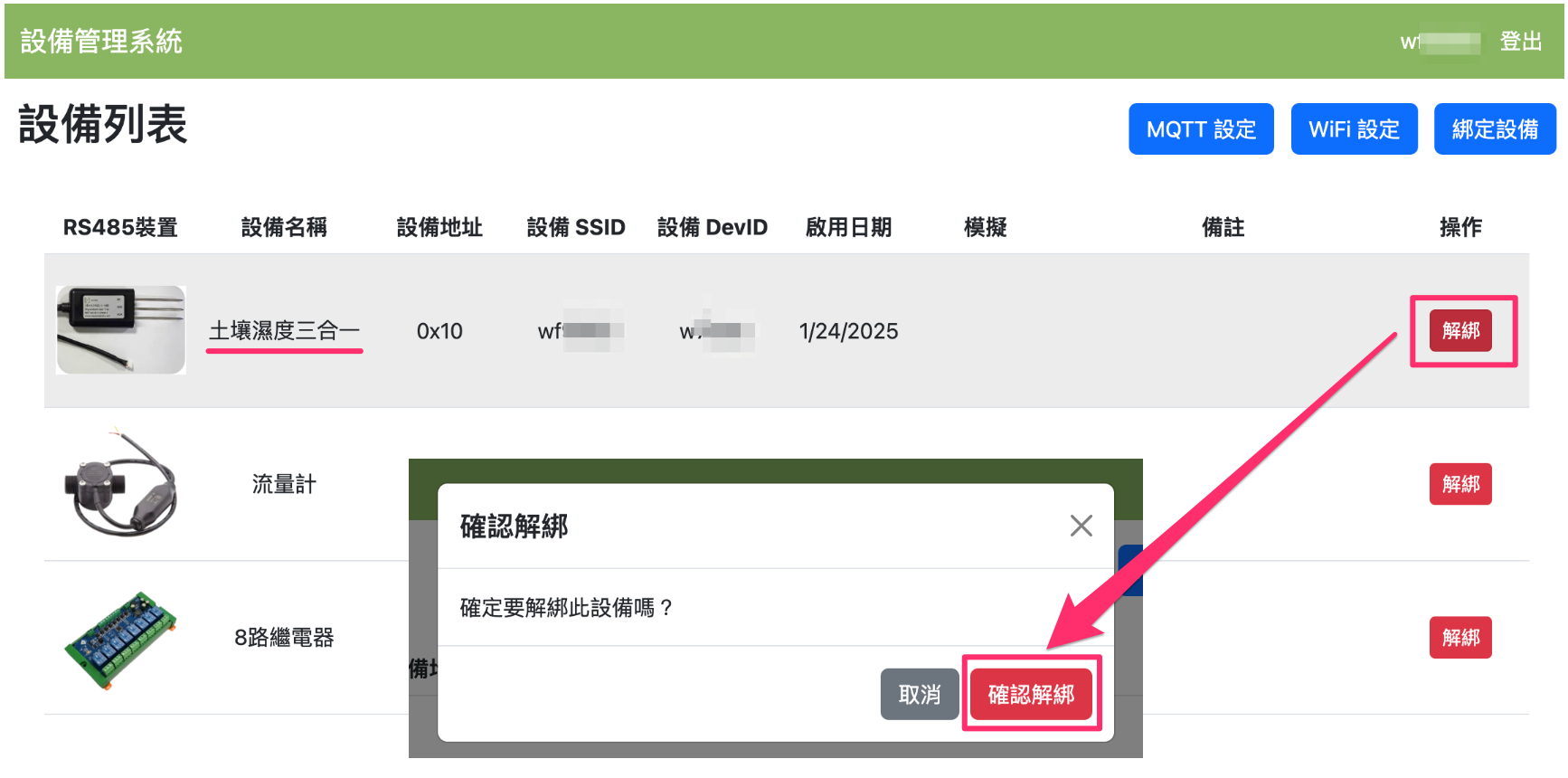Select the 8-channel relay board thumbnail
This screenshot has height=778, width=1568.
(121, 640)
